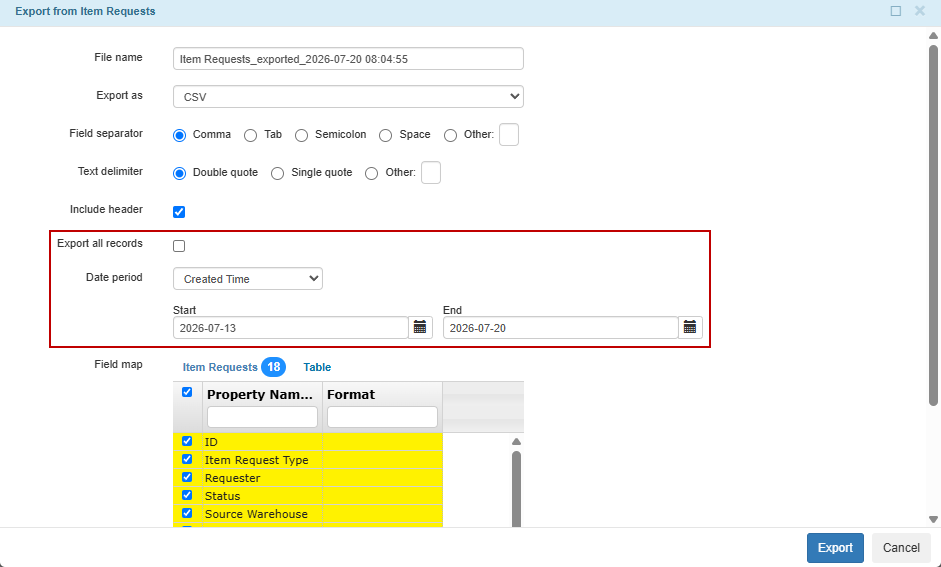This screenshot has width=941, height=567.
Task: Click the Property Name filter box
Action: [262, 417]
